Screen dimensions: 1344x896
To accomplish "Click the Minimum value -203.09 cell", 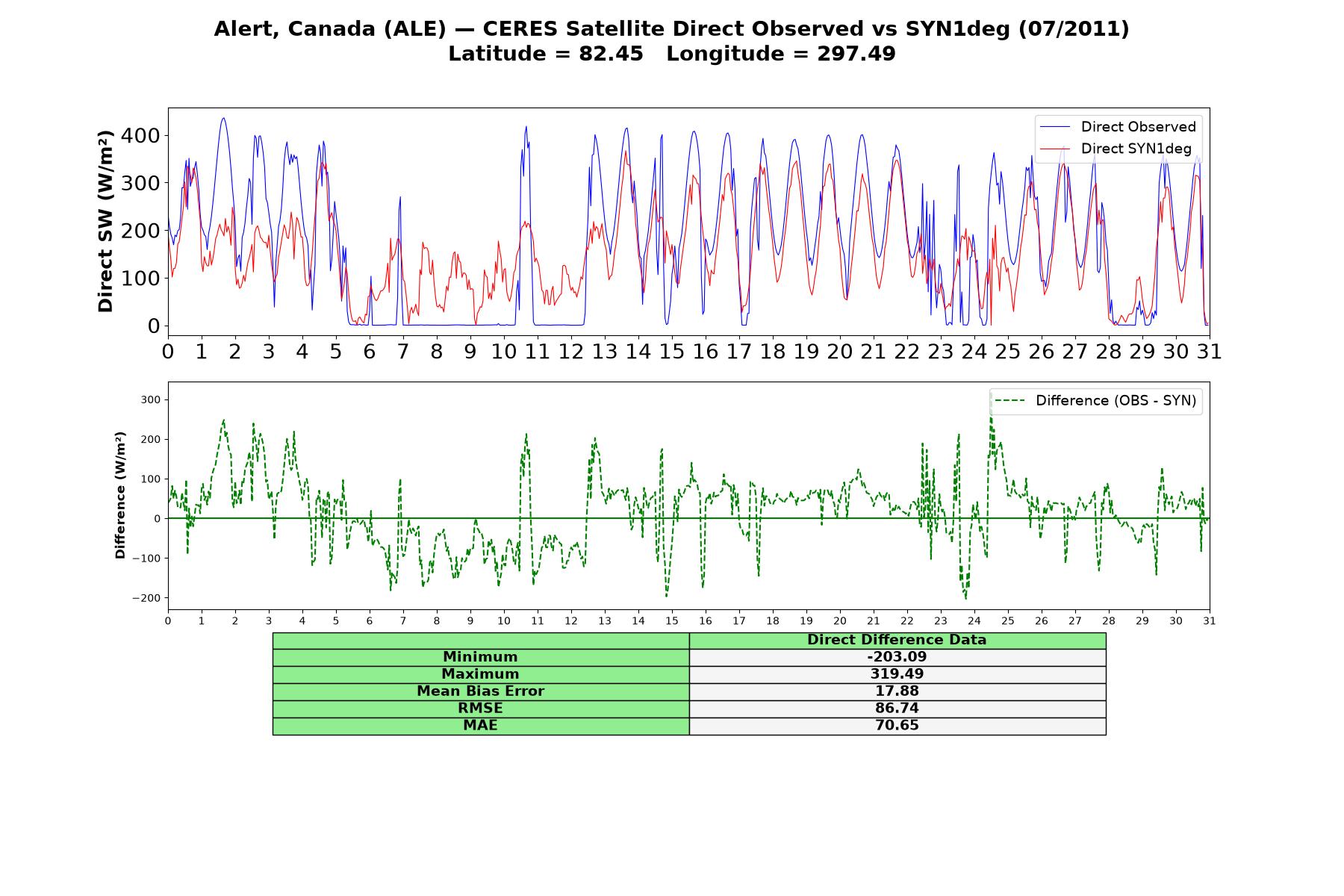I will click(x=897, y=657).
